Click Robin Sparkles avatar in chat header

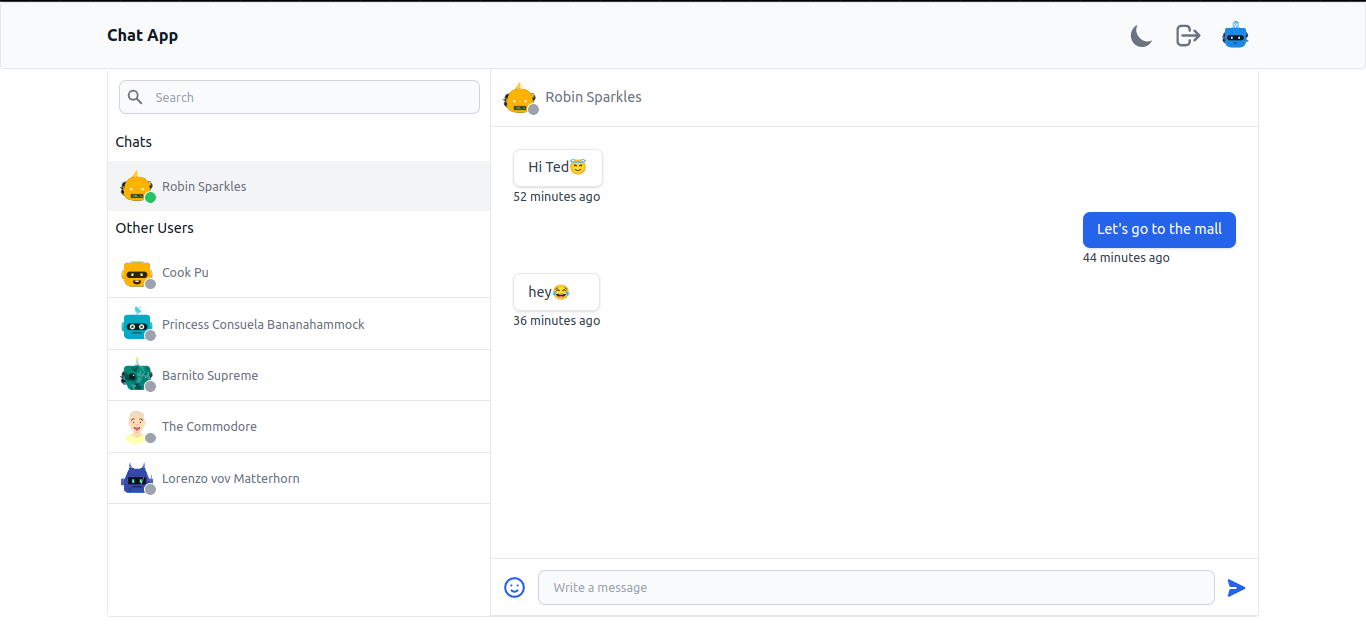pyautogui.click(x=520, y=98)
